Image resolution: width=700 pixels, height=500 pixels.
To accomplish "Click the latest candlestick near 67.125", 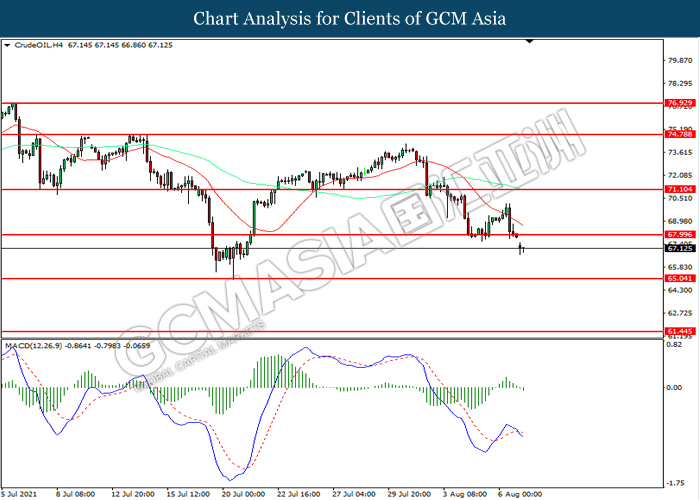I will pyautogui.click(x=523, y=250).
